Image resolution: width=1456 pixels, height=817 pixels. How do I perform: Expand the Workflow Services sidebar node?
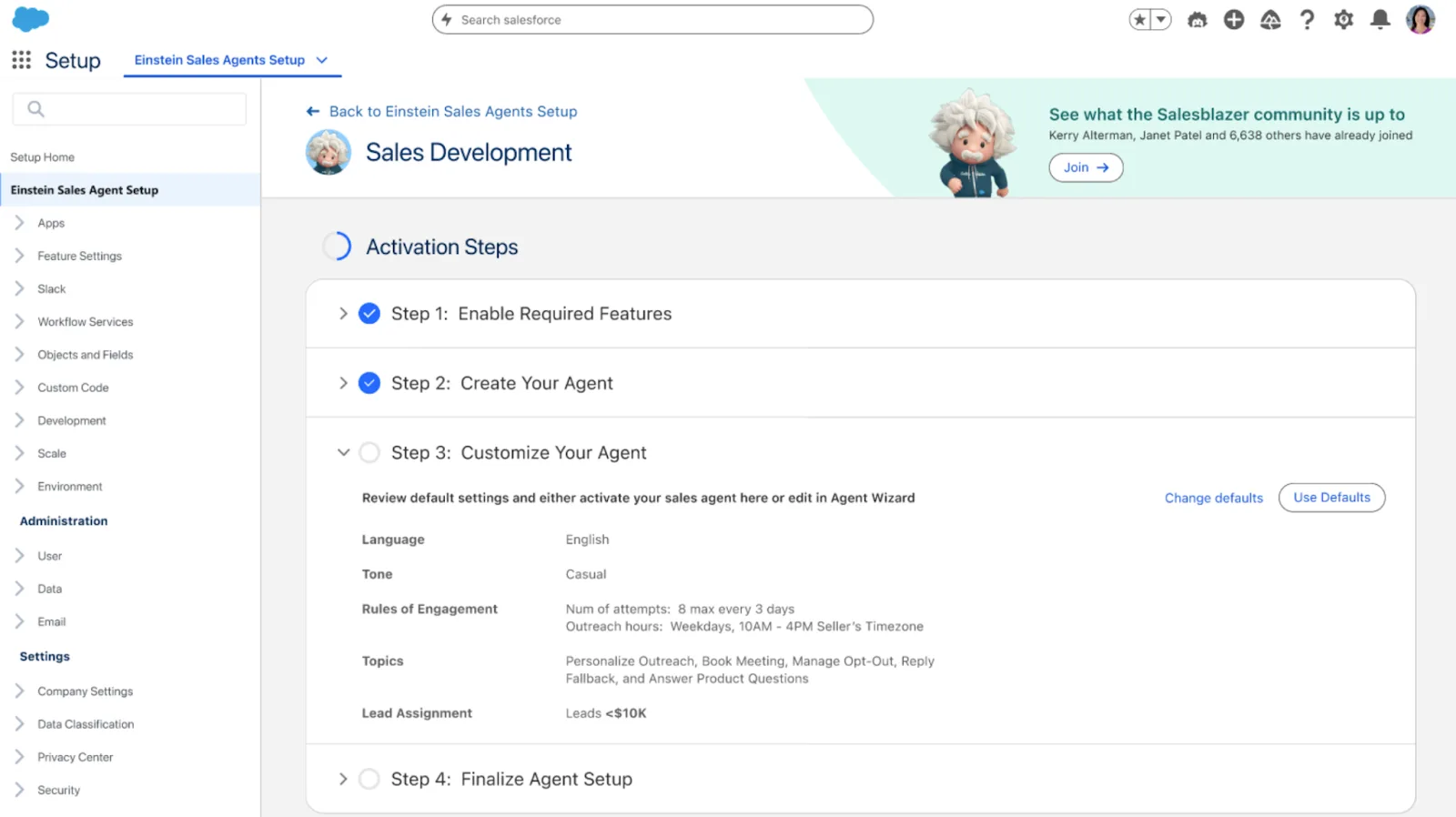tap(19, 321)
